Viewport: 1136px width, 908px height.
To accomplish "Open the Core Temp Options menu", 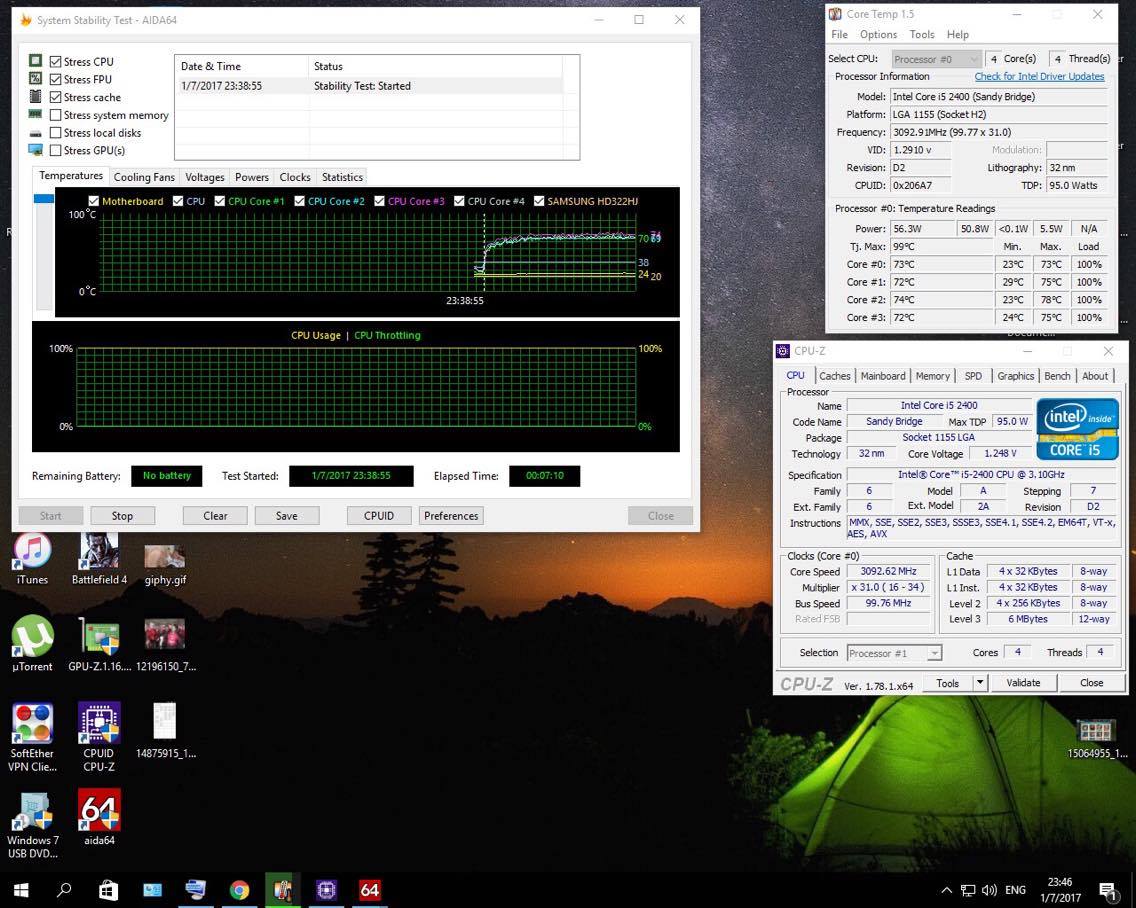I will tap(878, 34).
